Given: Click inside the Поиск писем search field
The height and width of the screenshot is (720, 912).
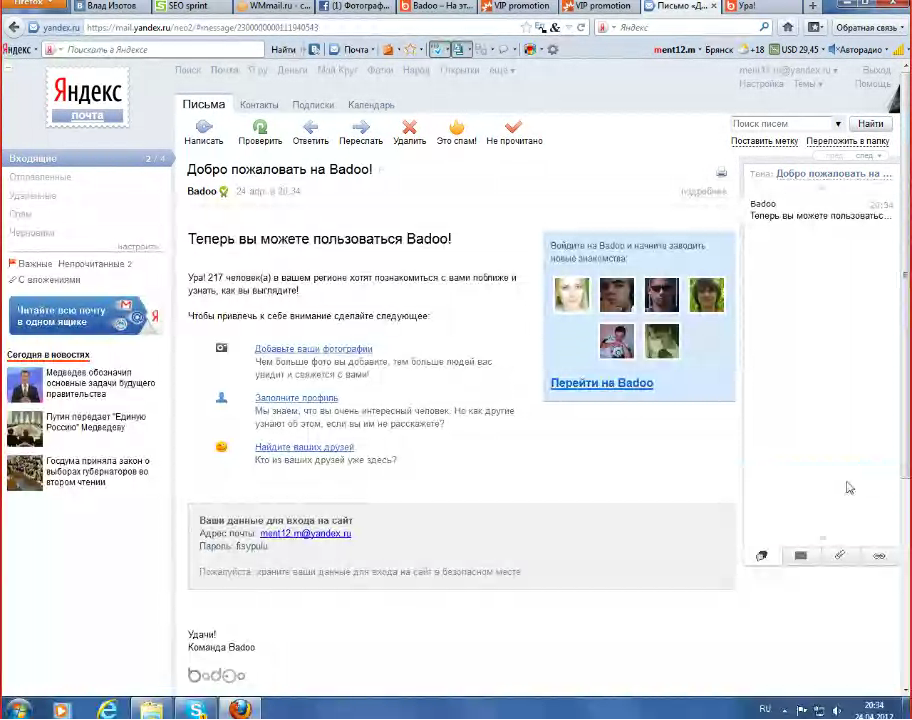Looking at the screenshot, I should point(782,123).
